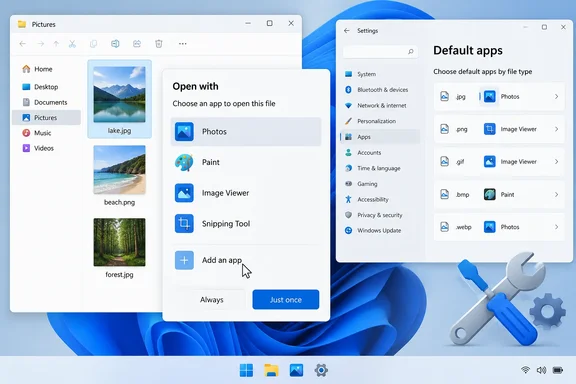Navigate to Desktop in the sidebar

pyautogui.click(x=46, y=87)
